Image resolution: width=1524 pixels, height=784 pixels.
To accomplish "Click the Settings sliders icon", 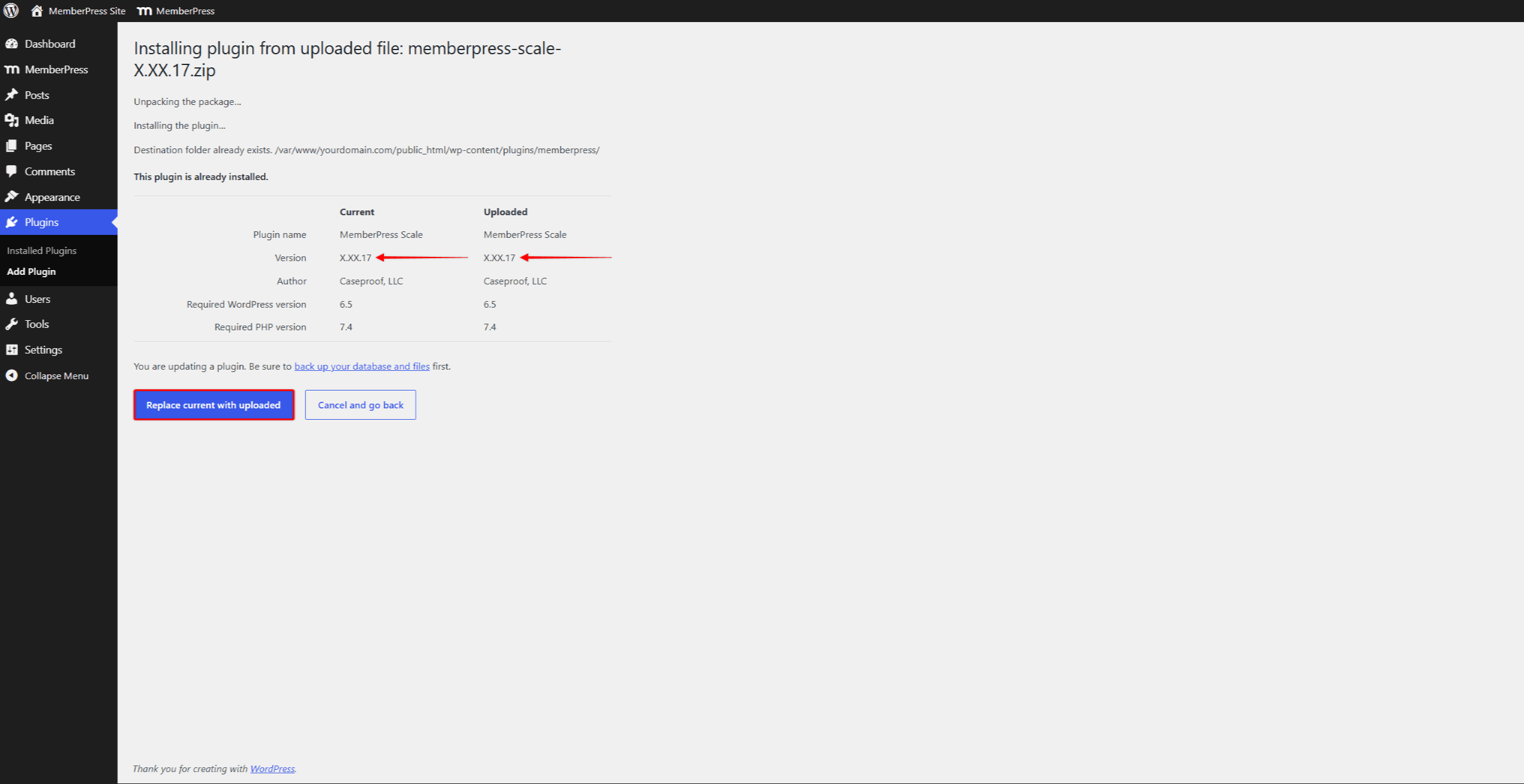I will (x=11, y=350).
